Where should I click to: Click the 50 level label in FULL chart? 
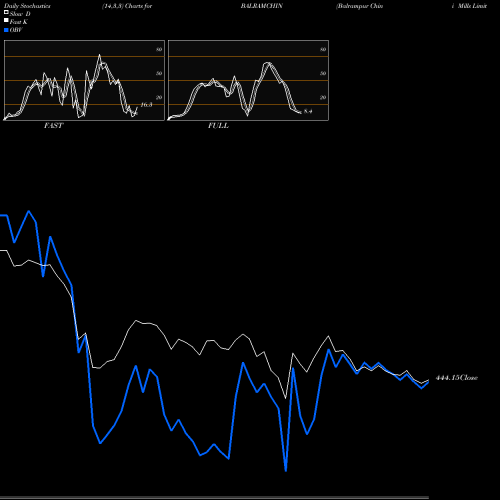pyautogui.click(x=323, y=73)
